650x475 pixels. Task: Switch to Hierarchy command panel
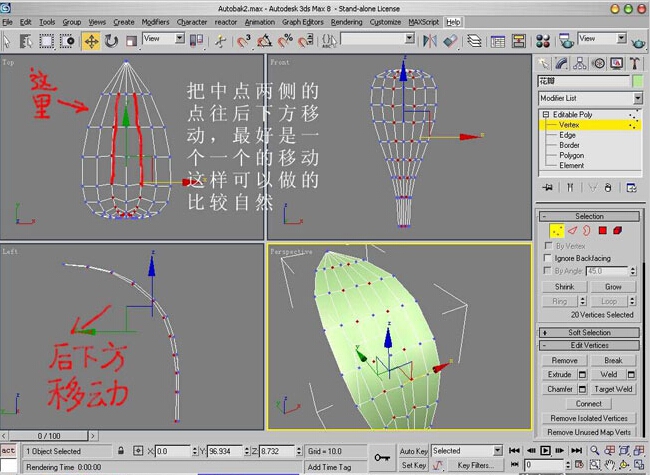[580, 63]
